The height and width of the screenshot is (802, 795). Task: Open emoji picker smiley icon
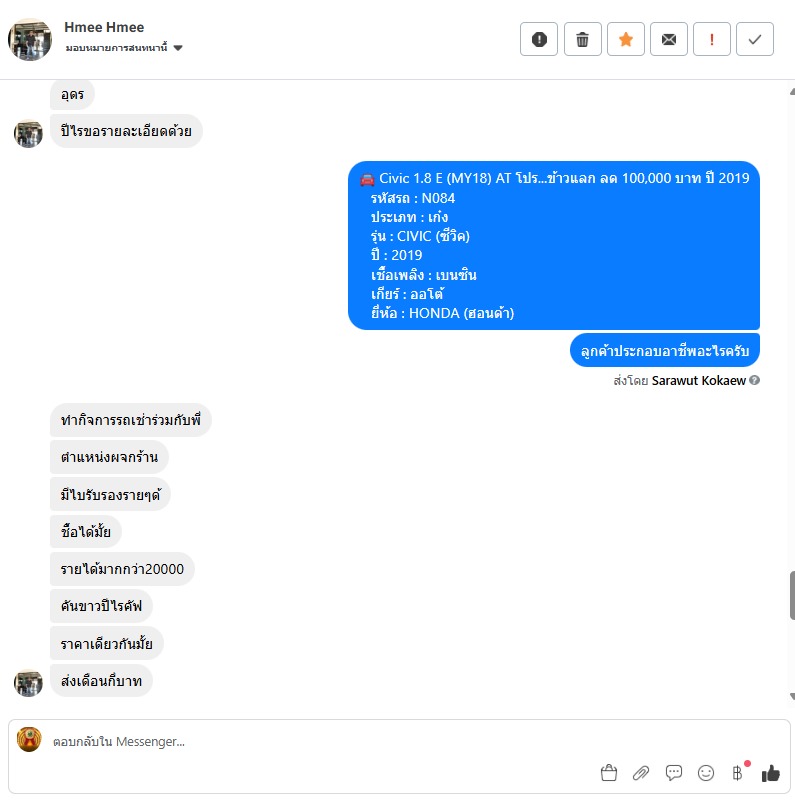point(705,772)
